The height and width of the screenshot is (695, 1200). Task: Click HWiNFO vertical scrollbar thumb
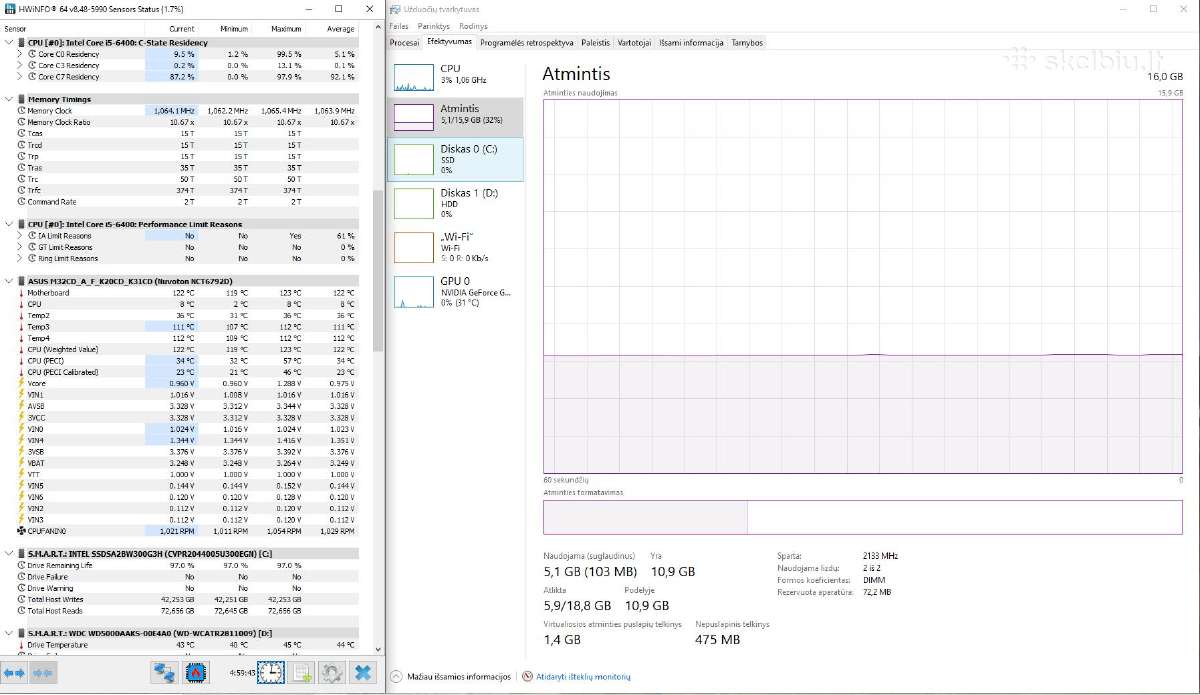(378, 270)
